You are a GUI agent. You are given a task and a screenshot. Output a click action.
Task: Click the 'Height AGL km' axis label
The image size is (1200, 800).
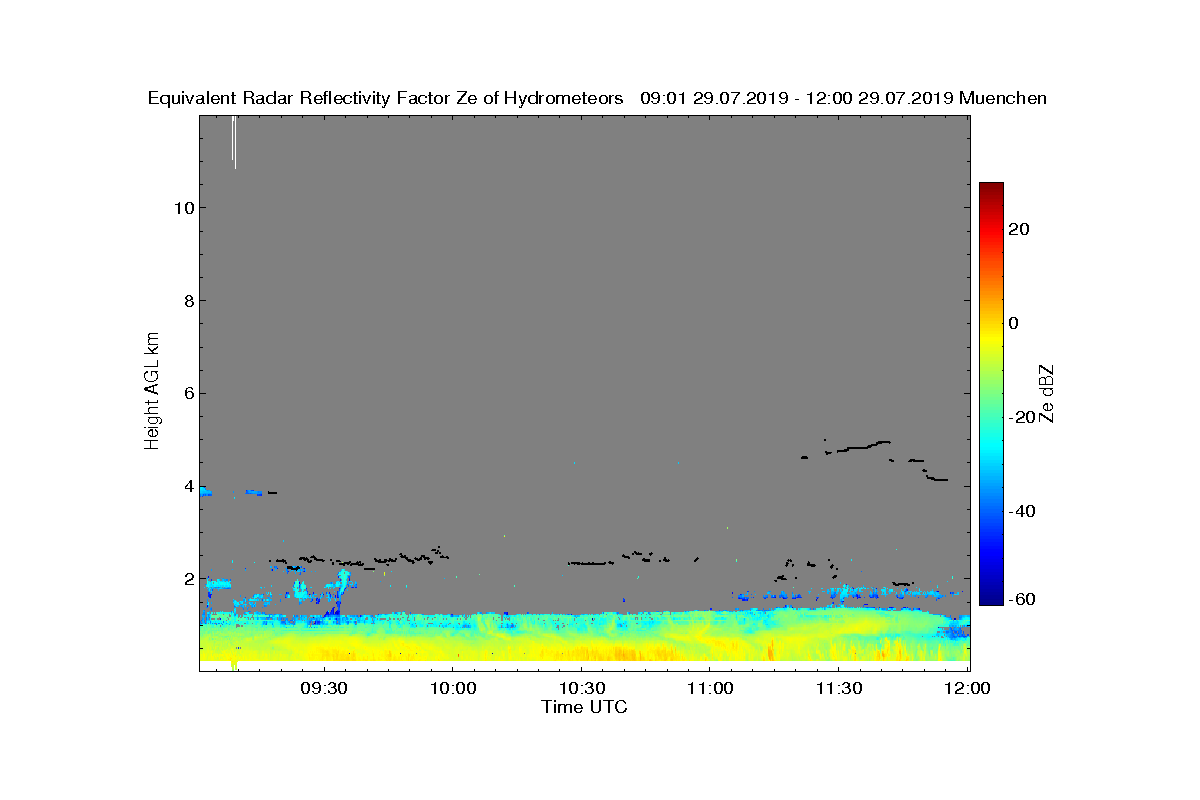[x=152, y=393]
